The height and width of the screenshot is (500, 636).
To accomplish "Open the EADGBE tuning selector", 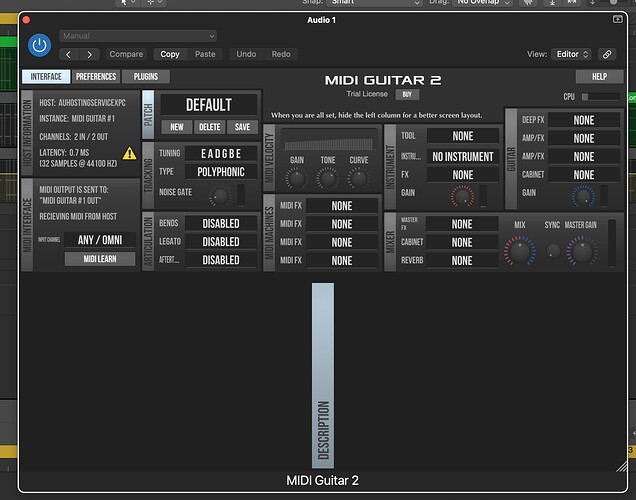I will (x=221, y=154).
